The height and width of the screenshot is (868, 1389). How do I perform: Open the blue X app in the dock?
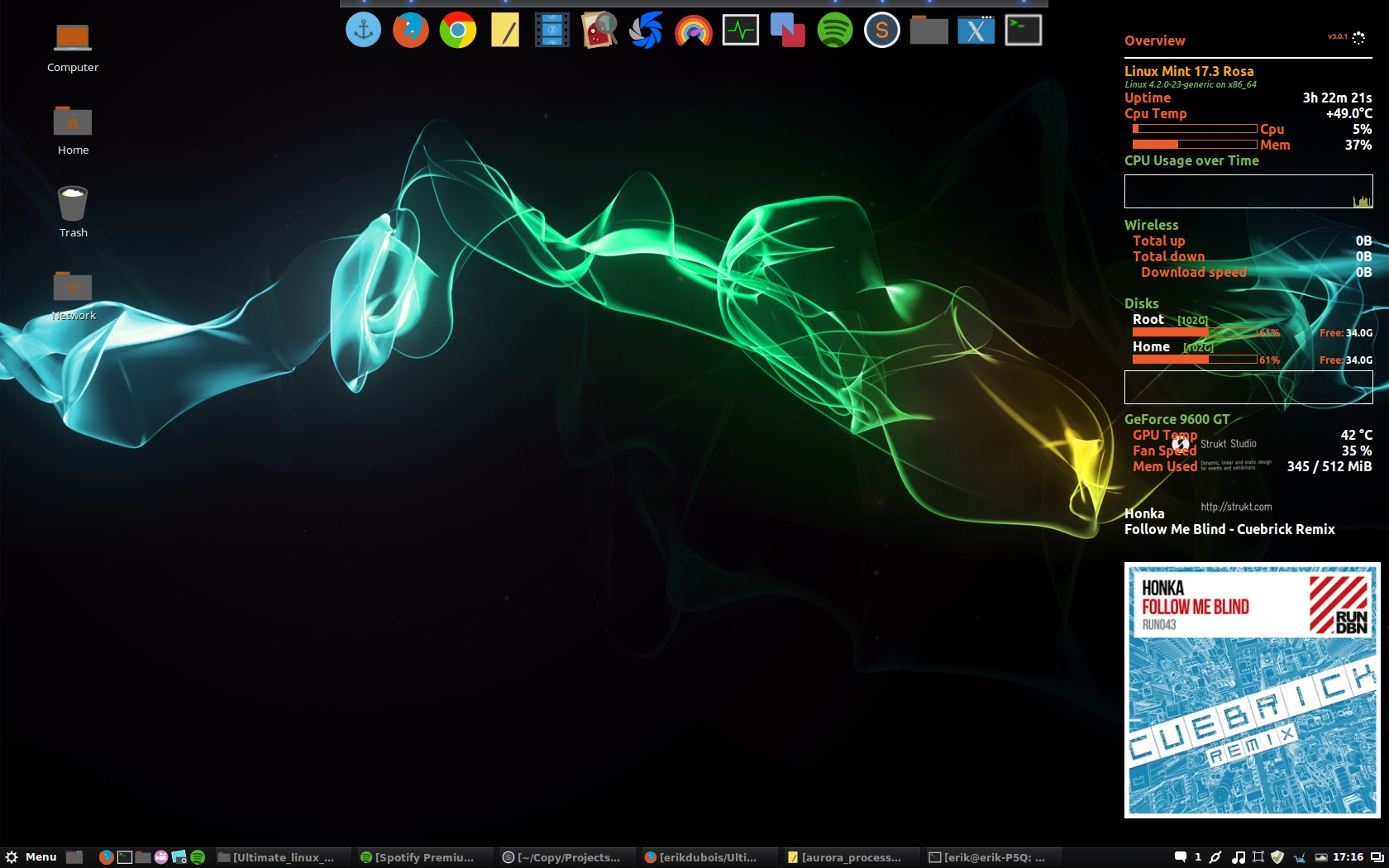pyautogui.click(x=976, y=31)
